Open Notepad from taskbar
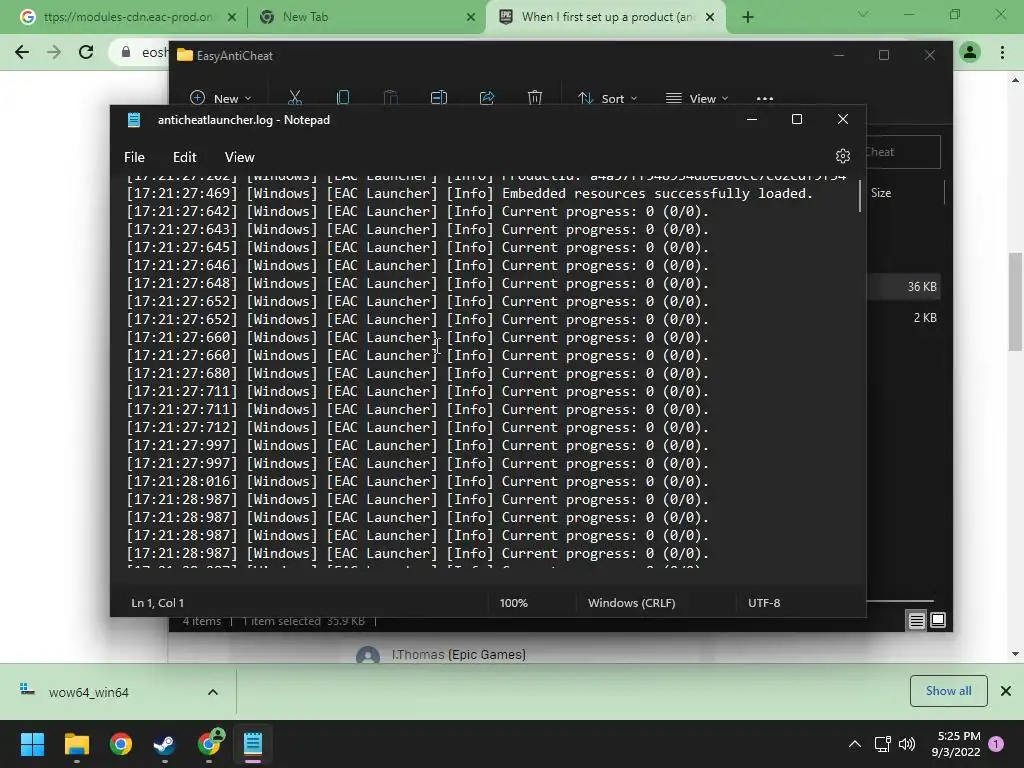This screenshot has height=768, width=1024. coord(253,744)
